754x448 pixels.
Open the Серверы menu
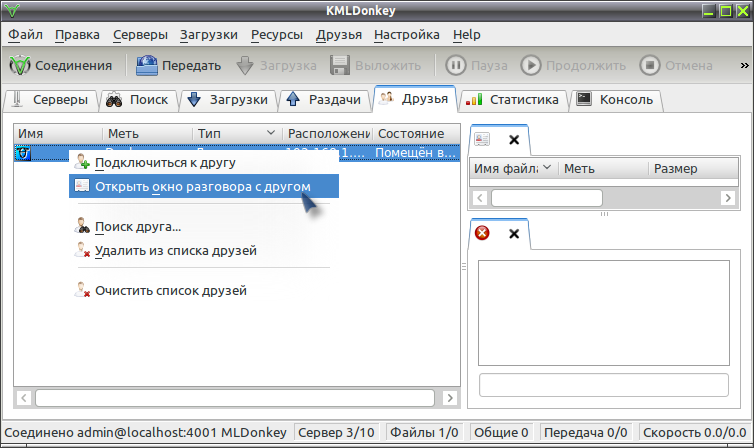point(140,35)
